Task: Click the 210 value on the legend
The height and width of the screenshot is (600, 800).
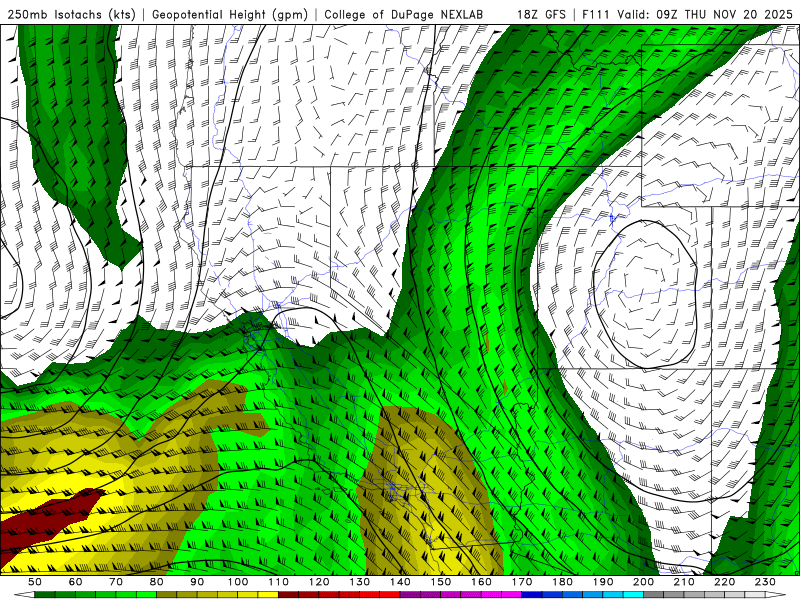Action: tap(684, 582)
